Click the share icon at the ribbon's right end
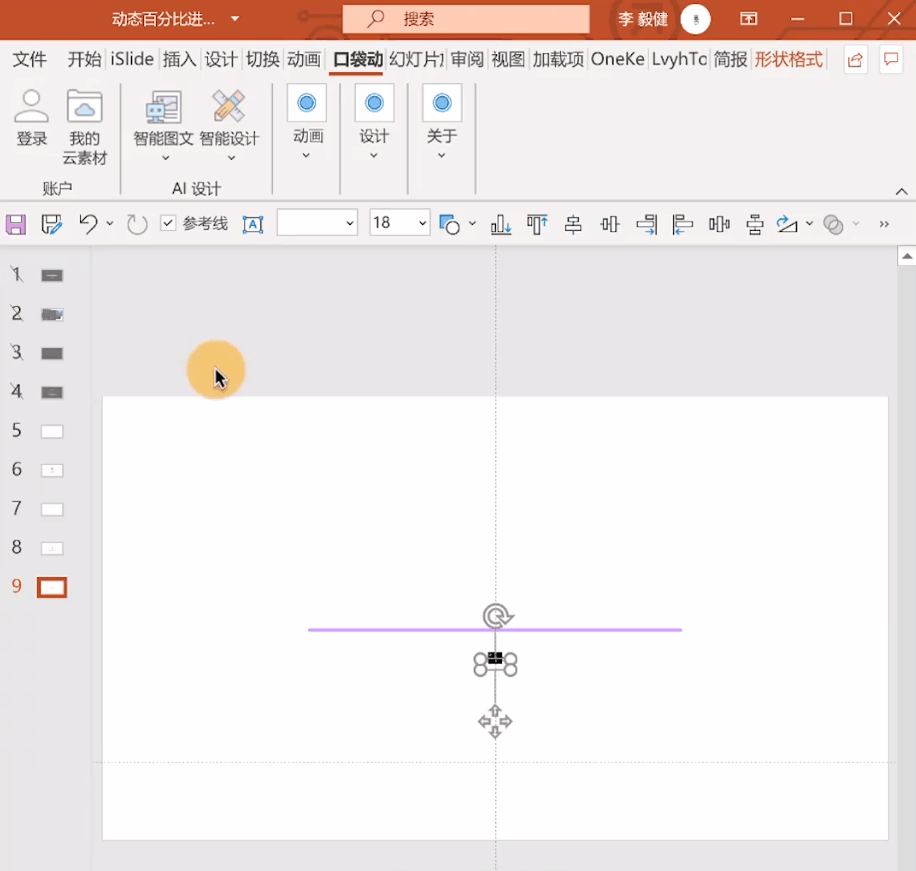Image resolution: width=916 pixels, height=871 pixels. tap(855, 59)
